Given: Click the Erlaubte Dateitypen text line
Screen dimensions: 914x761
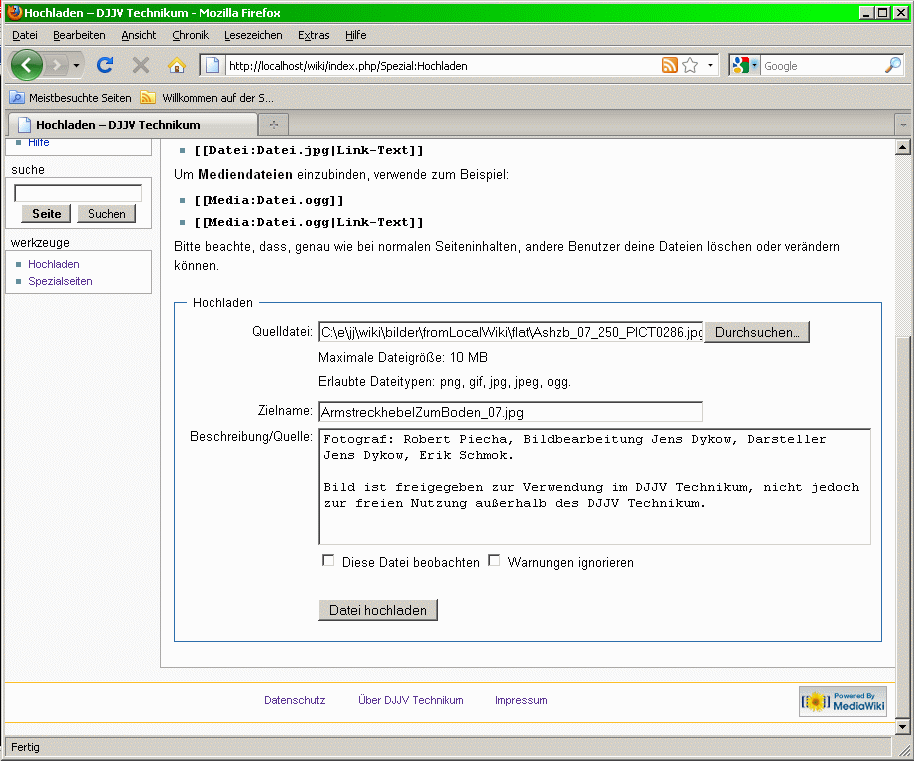Looking at the screenshot, I should (x=444, y=382).
